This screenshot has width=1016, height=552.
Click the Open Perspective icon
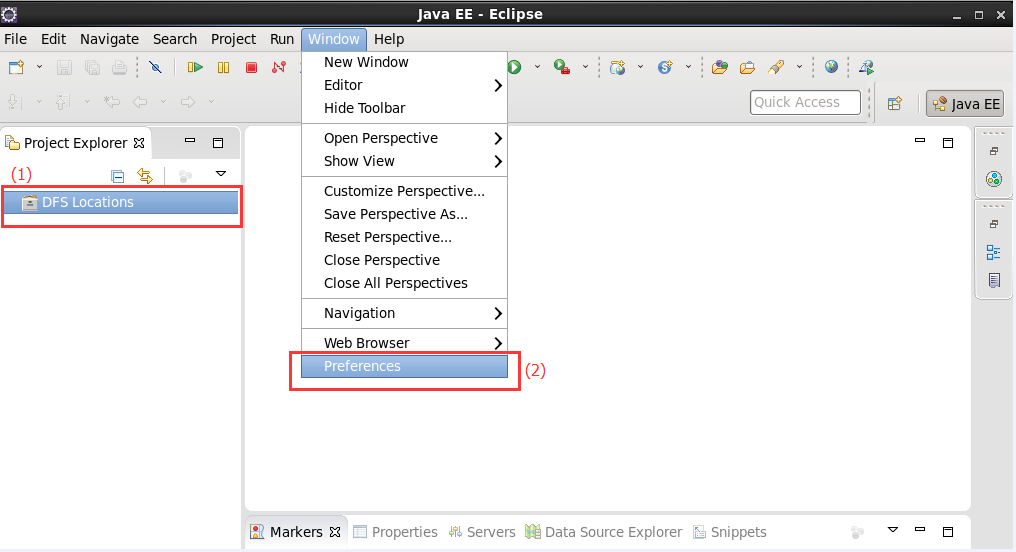[895, 104]
